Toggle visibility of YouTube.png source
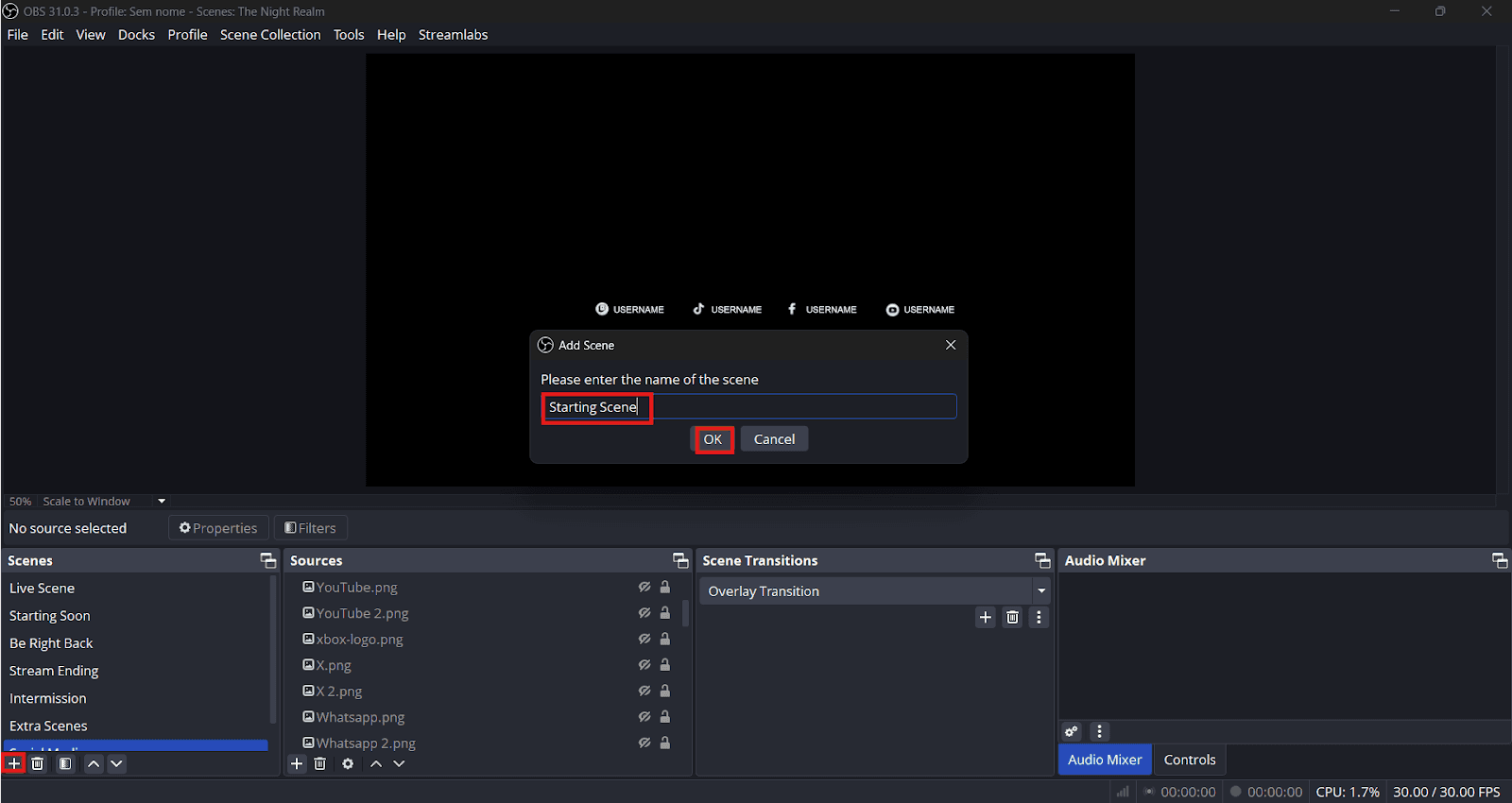 (644, 587)
